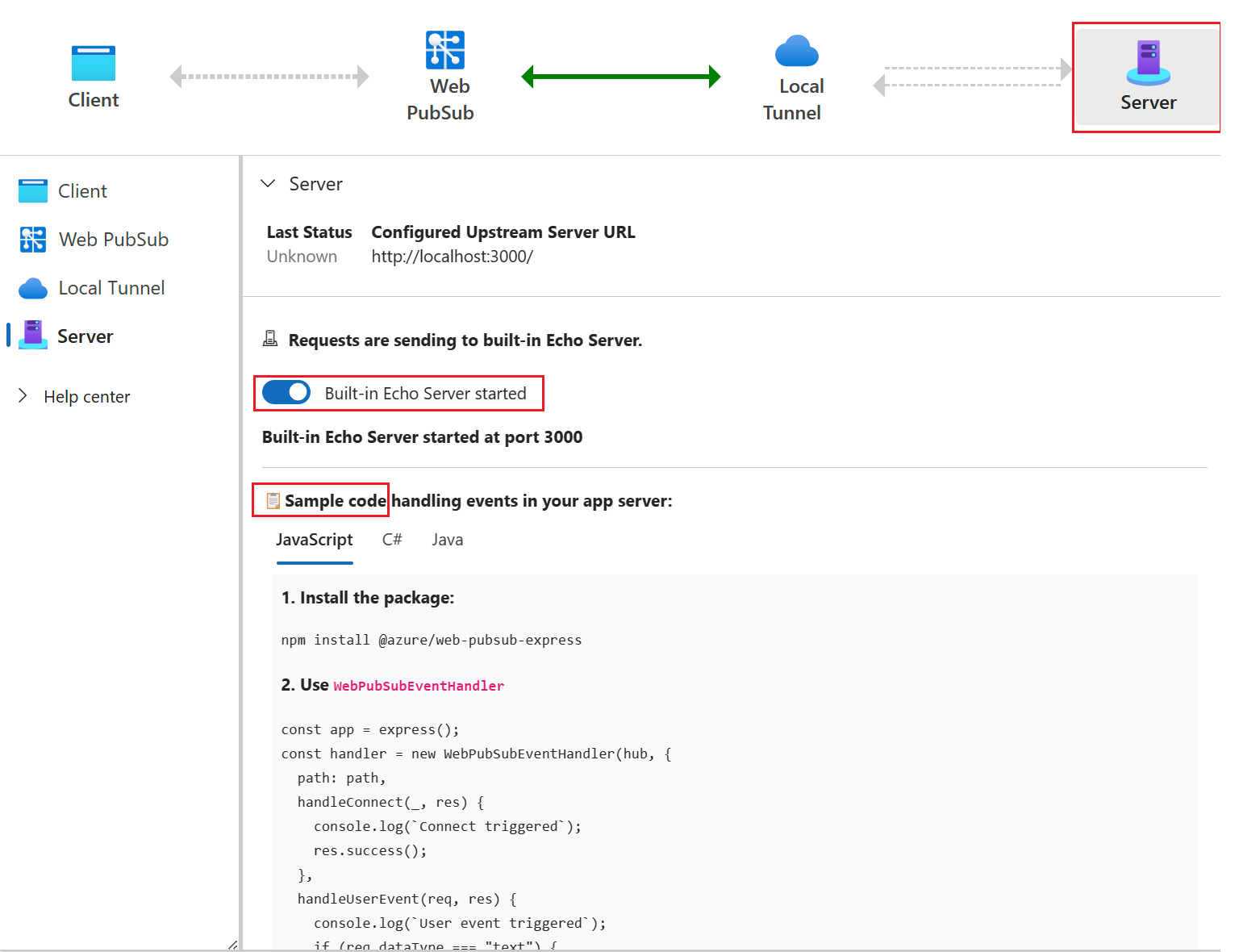Toggle the Built-in Echo Server switch
This screenshot has width=1239, height=952.
[286, 393]
